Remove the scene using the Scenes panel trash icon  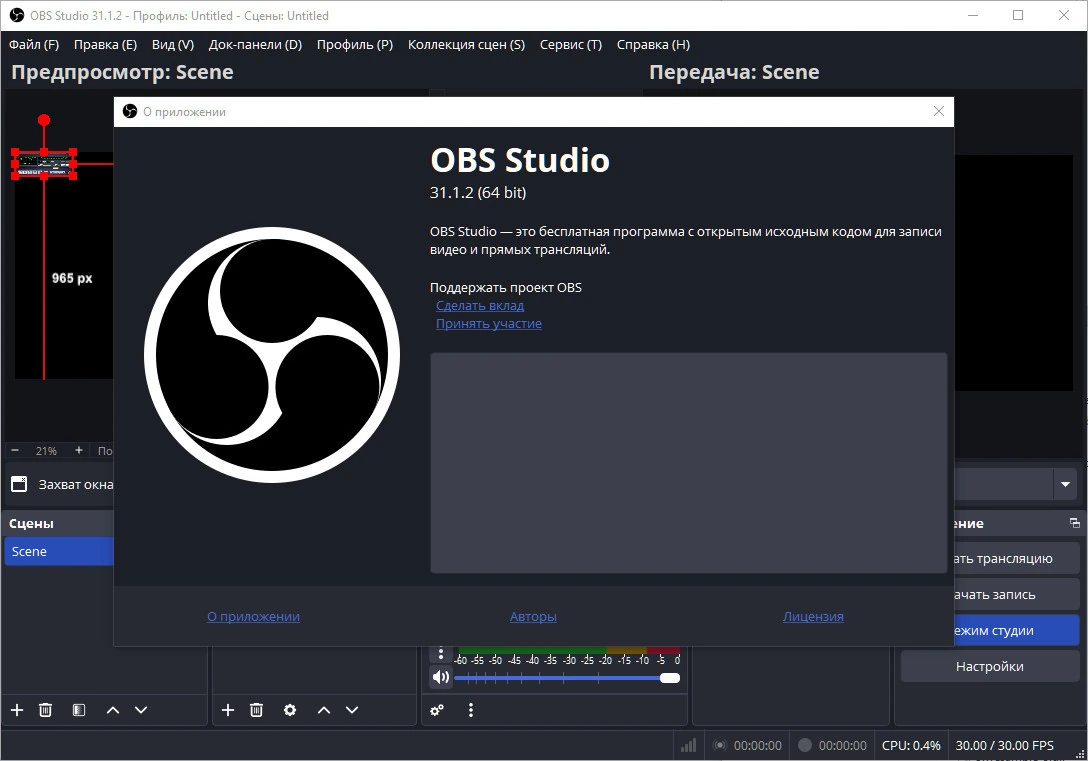[x=45, y=710]
